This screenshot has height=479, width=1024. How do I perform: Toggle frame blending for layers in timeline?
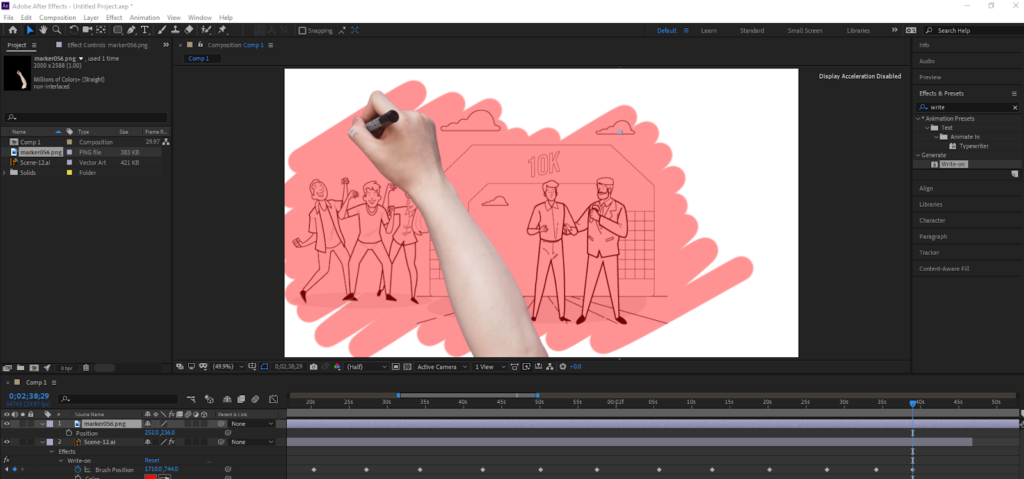pyautogui.click(x=241, y=399)
